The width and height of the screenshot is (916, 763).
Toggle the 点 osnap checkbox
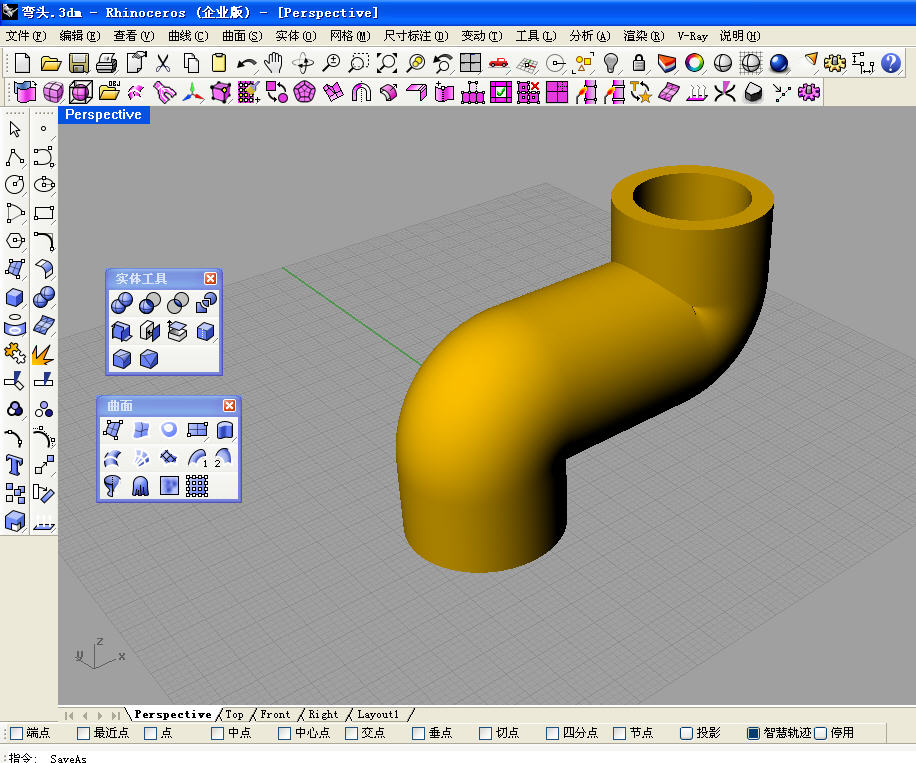151,733
